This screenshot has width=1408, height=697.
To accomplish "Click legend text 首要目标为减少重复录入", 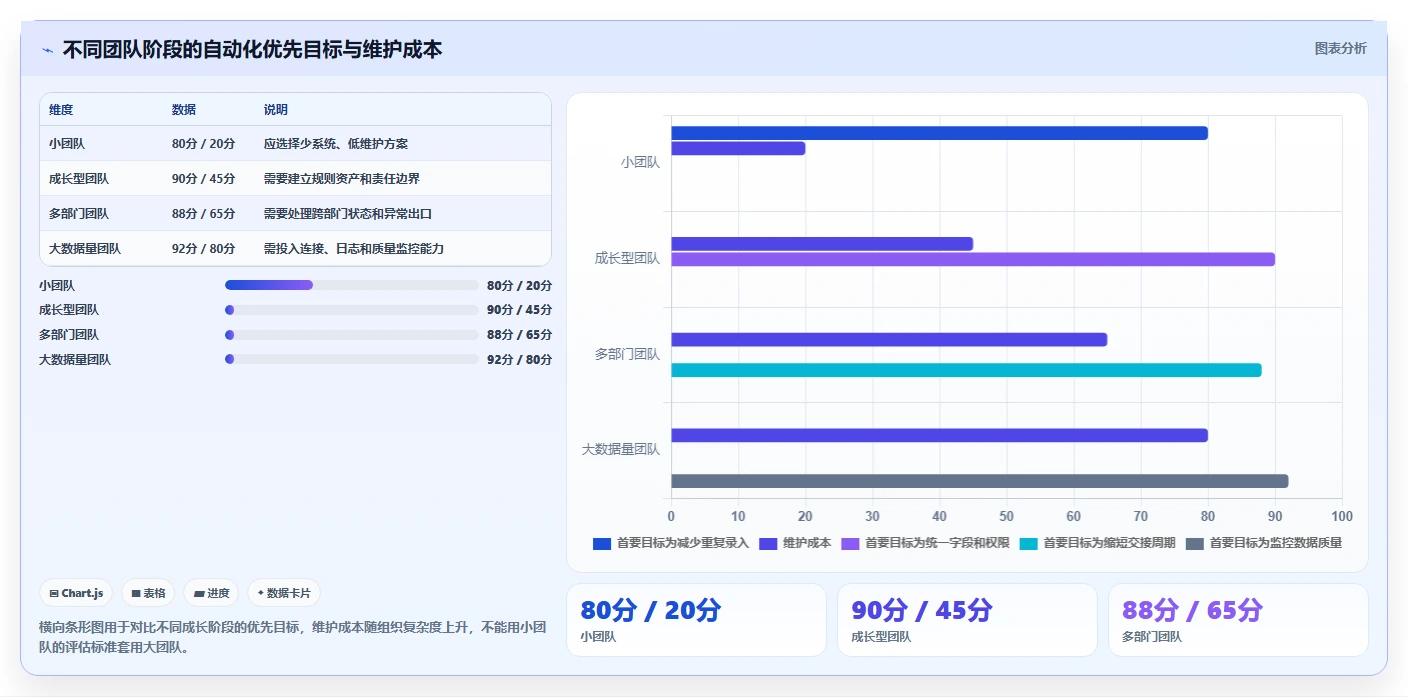I will pyautogui.click(x=683, y=544).
